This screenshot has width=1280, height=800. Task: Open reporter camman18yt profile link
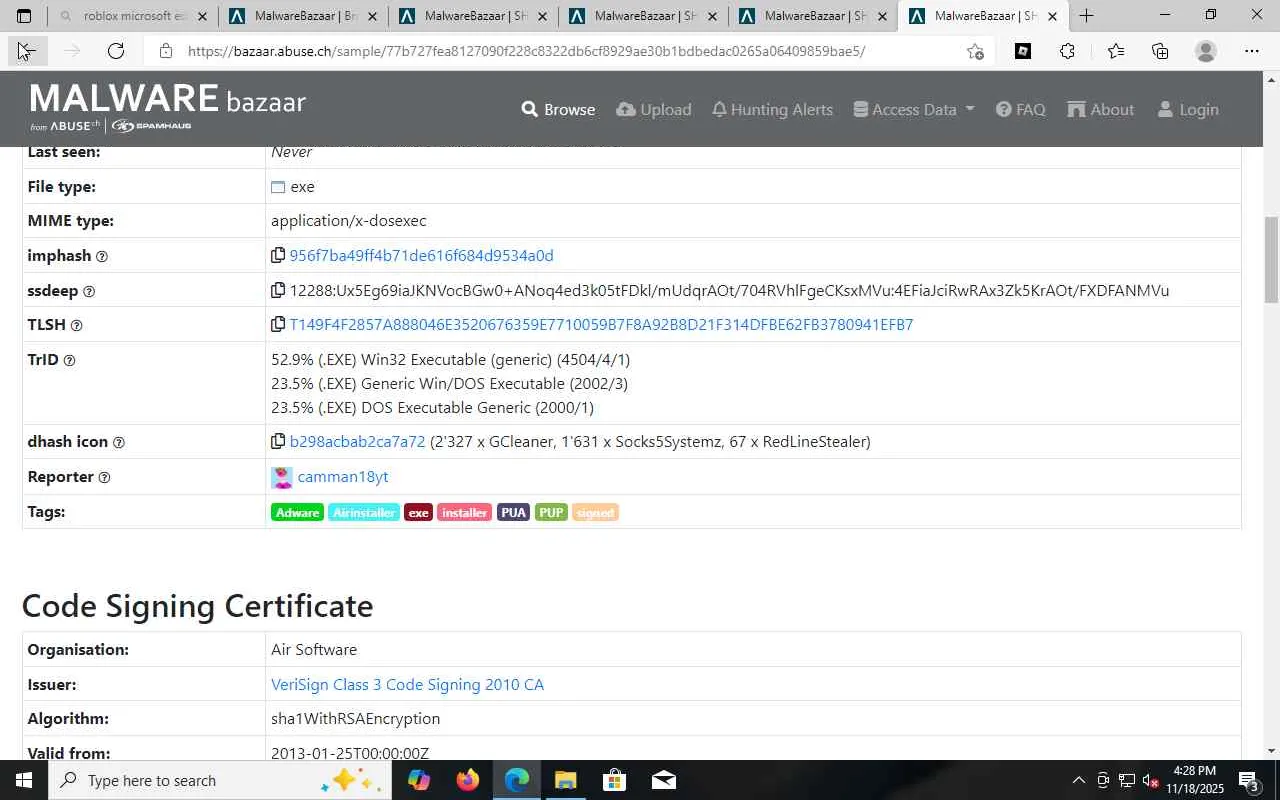tap(343, 477)
